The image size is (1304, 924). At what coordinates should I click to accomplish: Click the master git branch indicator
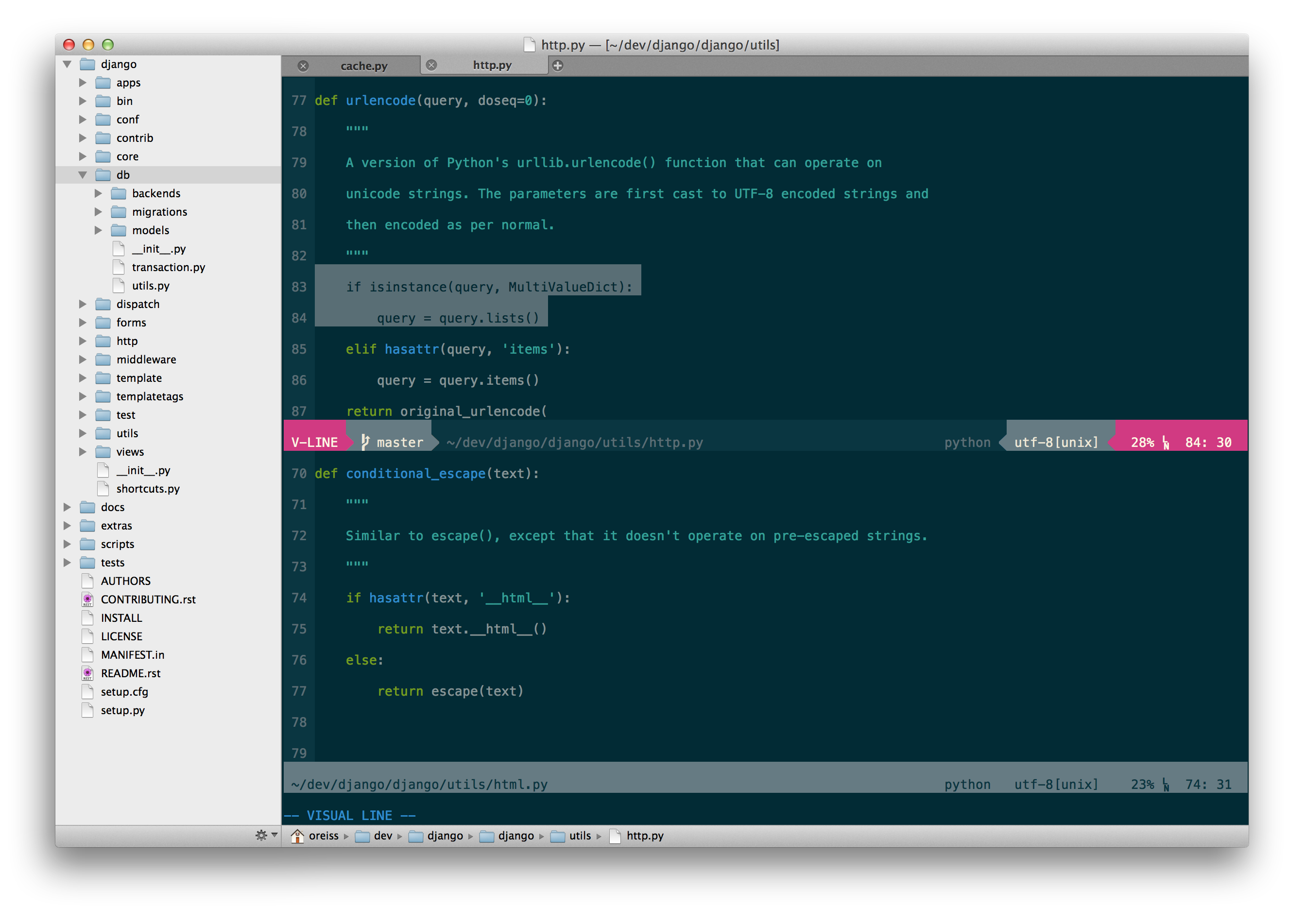(x=393, y=442)
